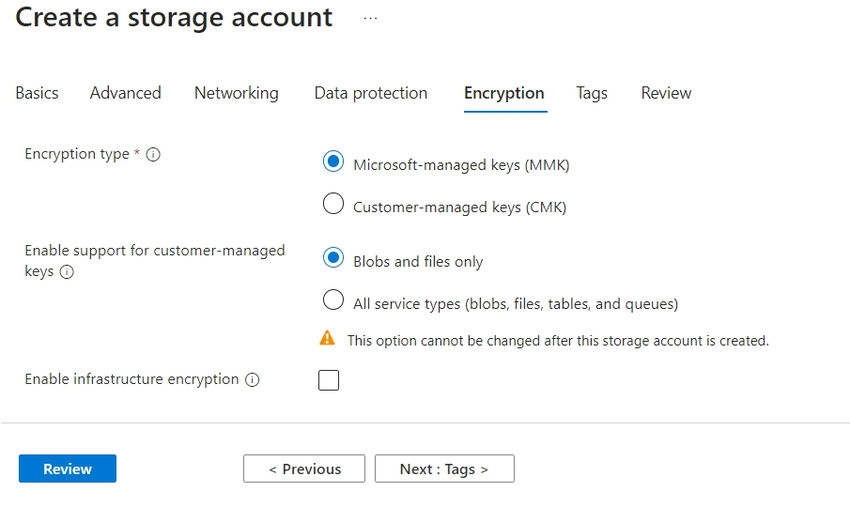Click Enable support for customer-managed keys label
The width and height of the screenshot is (850, 507).
click(154, 260)
